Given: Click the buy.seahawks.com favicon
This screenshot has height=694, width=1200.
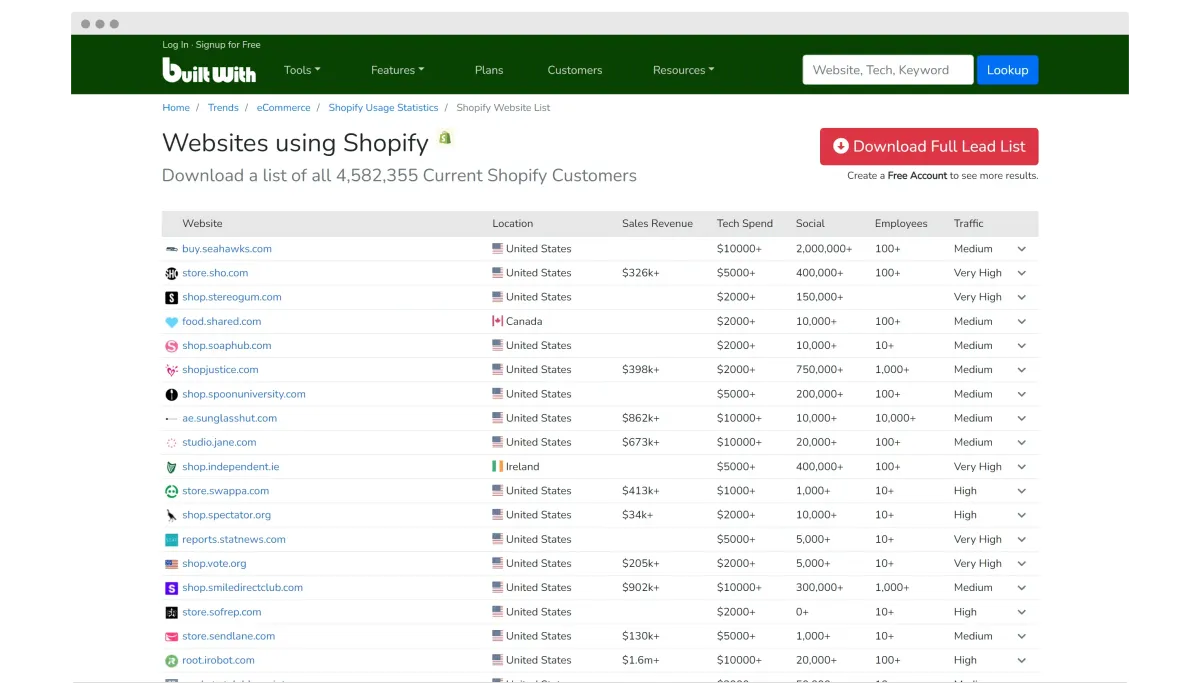Looking at the screenshot, I should [171, 249].
